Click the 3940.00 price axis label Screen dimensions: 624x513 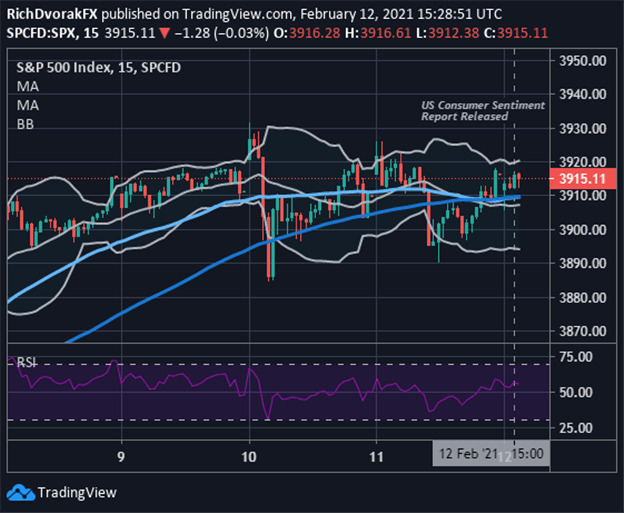[x=583, y=94]
